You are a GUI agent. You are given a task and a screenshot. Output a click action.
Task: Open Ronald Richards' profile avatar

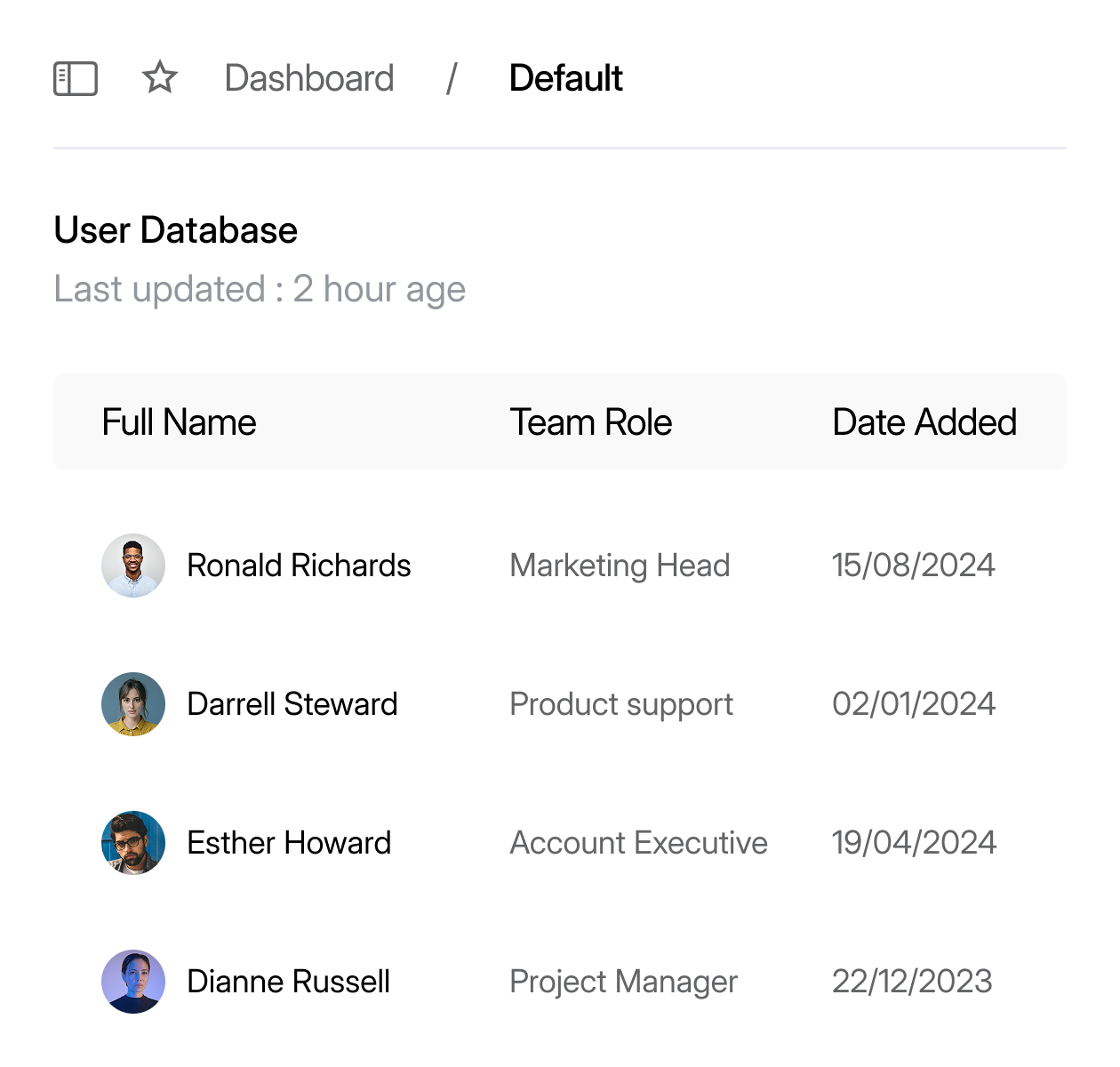[133, 566]
